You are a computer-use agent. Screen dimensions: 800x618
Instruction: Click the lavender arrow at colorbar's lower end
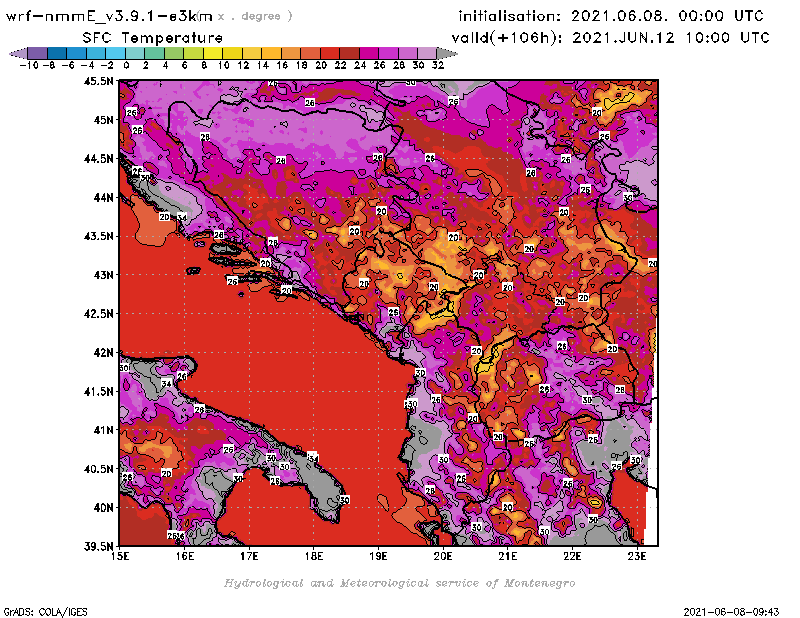click(x=19, y=53)
